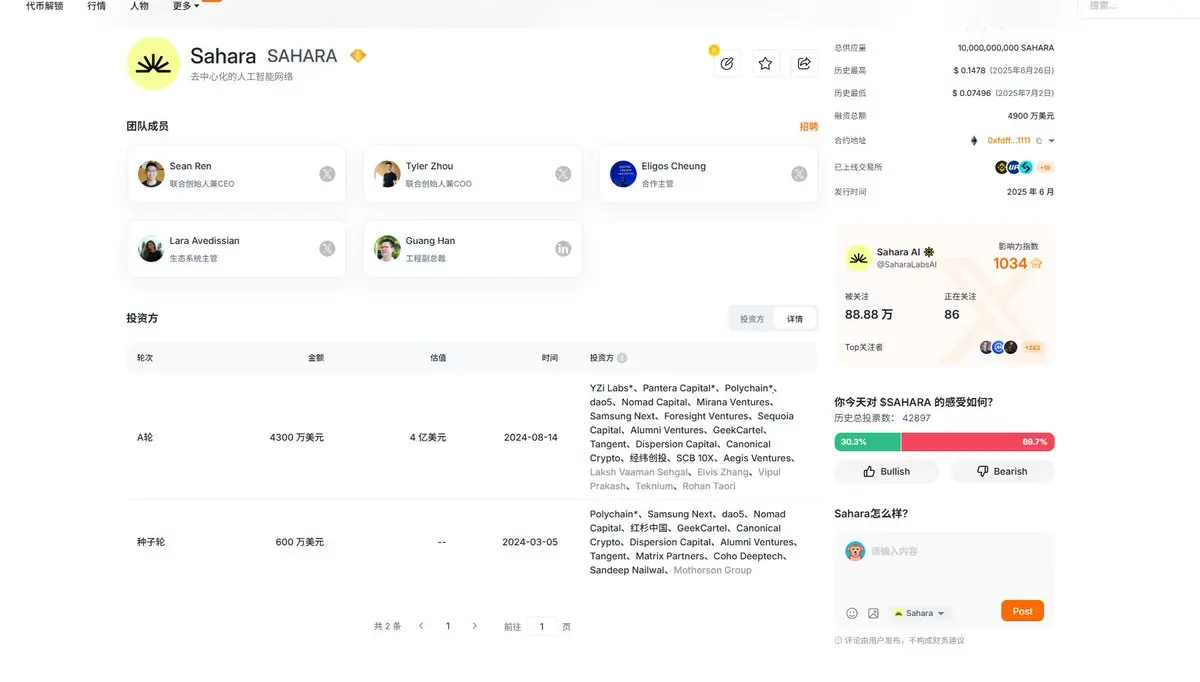Viewport: 1200px width, 682px height.
Task: Click the Ethereum icon beside contract address
Action: (x=974, y=141)
